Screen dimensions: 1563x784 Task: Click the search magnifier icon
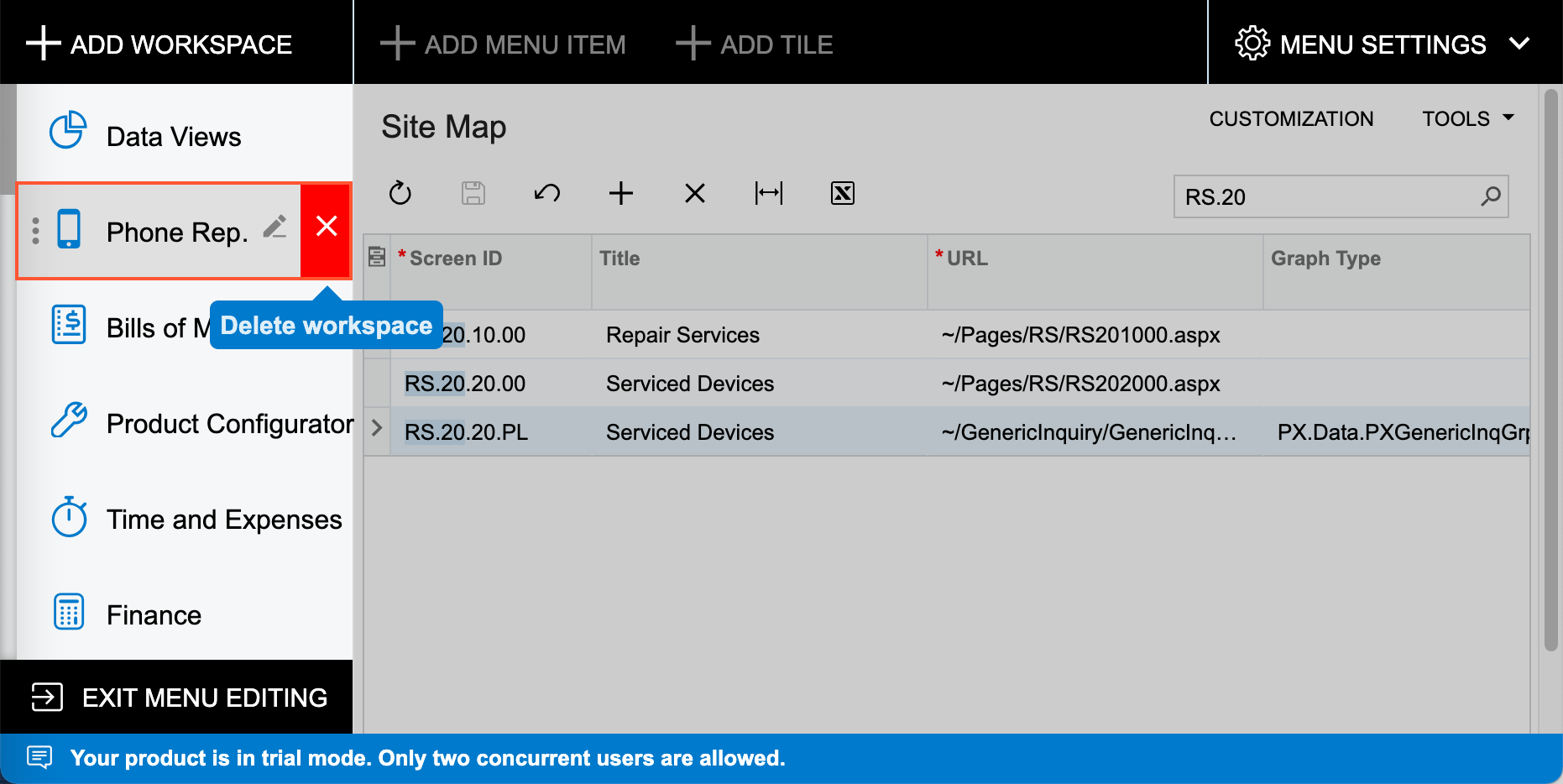click(x=1490, y=196)
